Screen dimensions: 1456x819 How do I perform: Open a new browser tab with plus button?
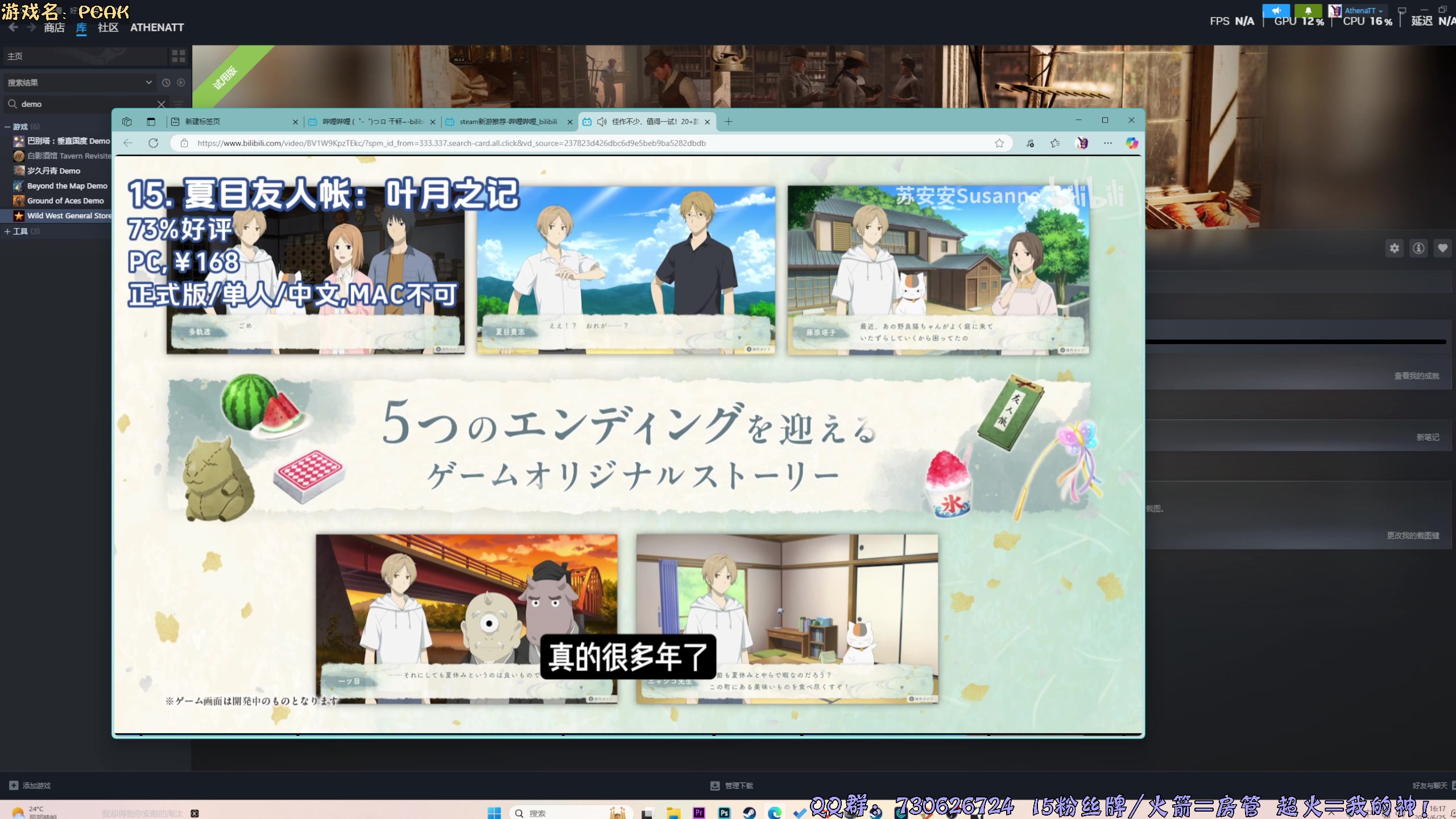pyautogui.click(x=728, y=121)
